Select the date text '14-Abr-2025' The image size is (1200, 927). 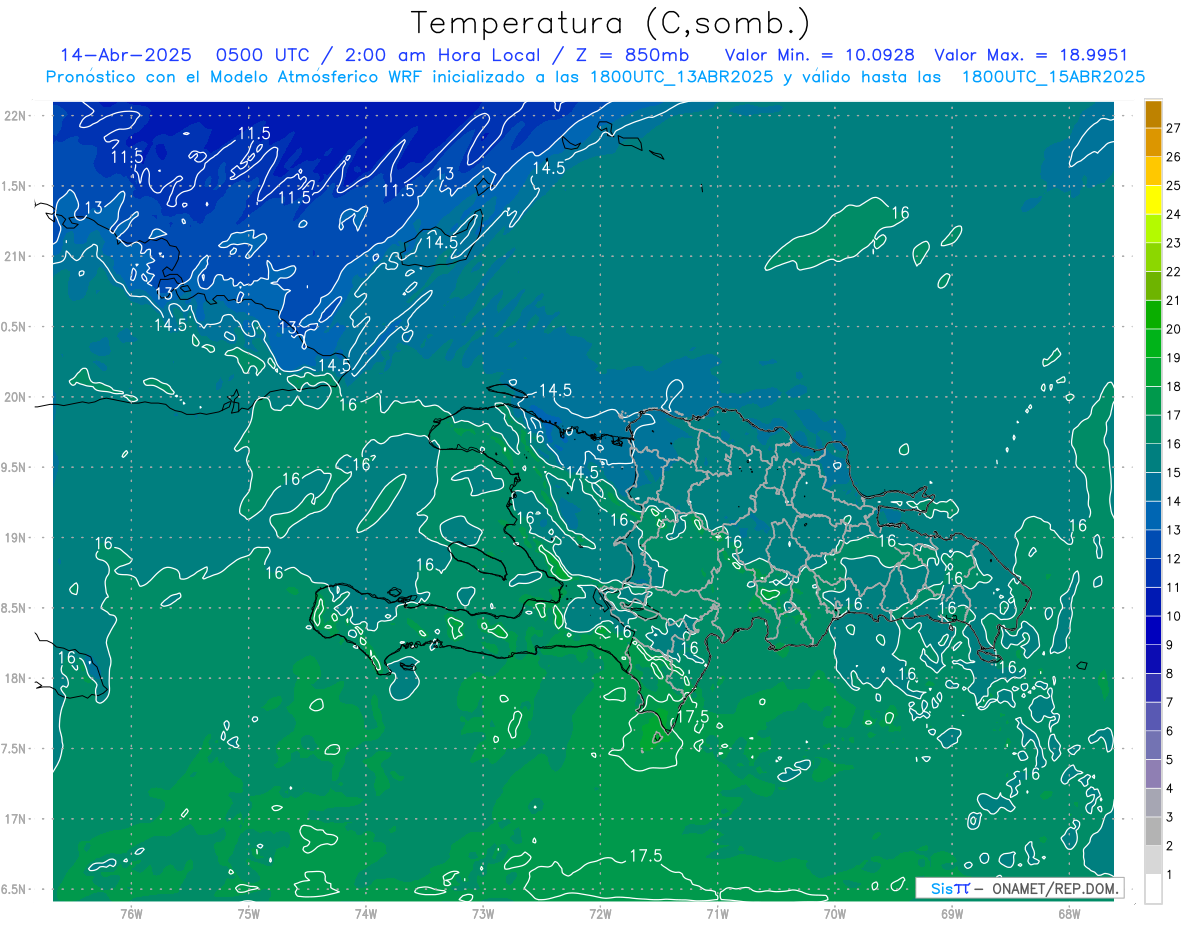click(x=124, y=55)
